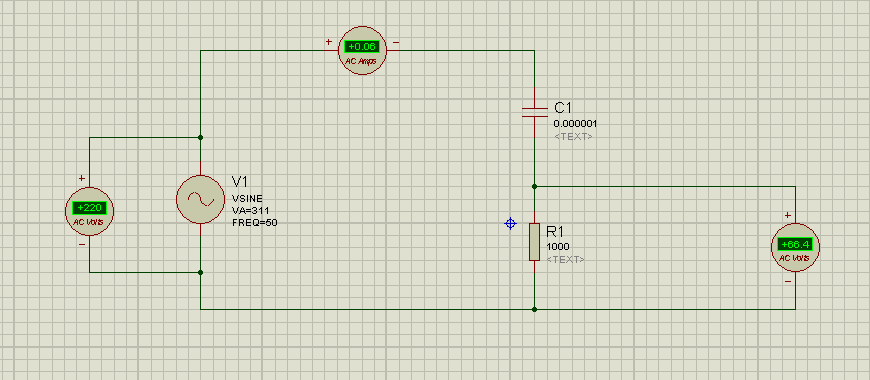
Task: Click the junction dot above V1
Action: point(200,137)
